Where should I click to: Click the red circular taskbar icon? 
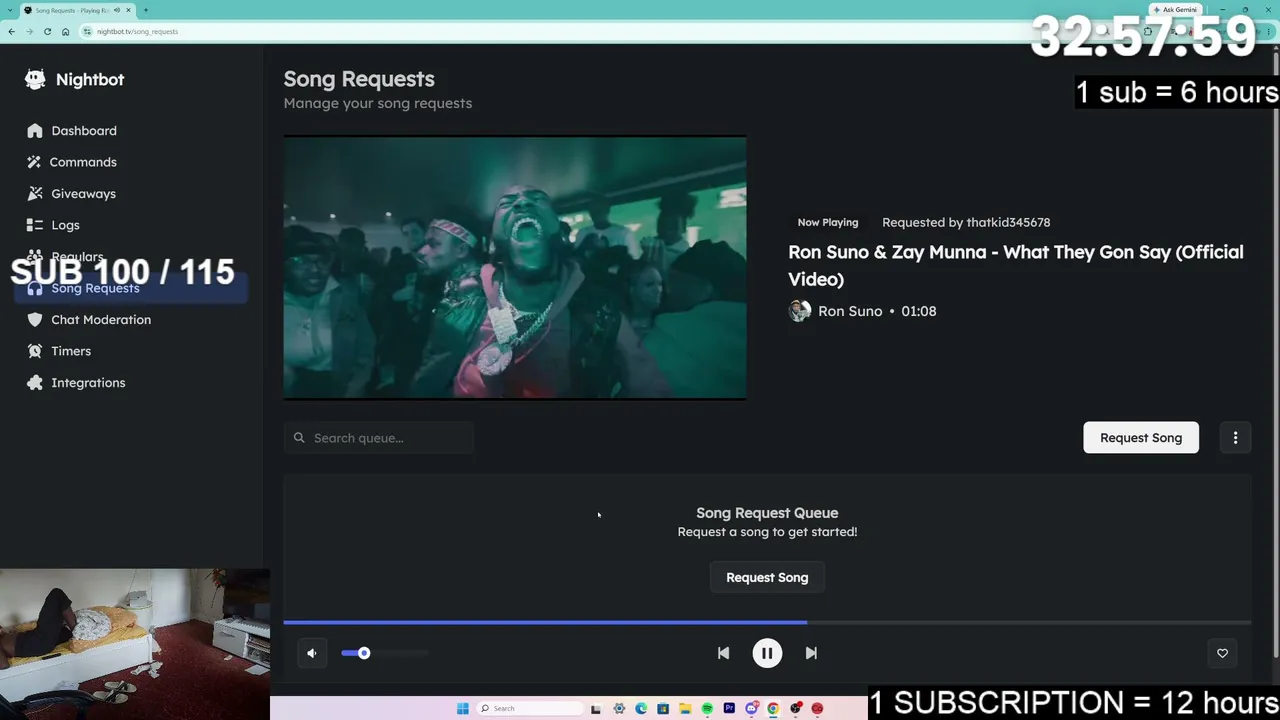[x=817, y=709]
